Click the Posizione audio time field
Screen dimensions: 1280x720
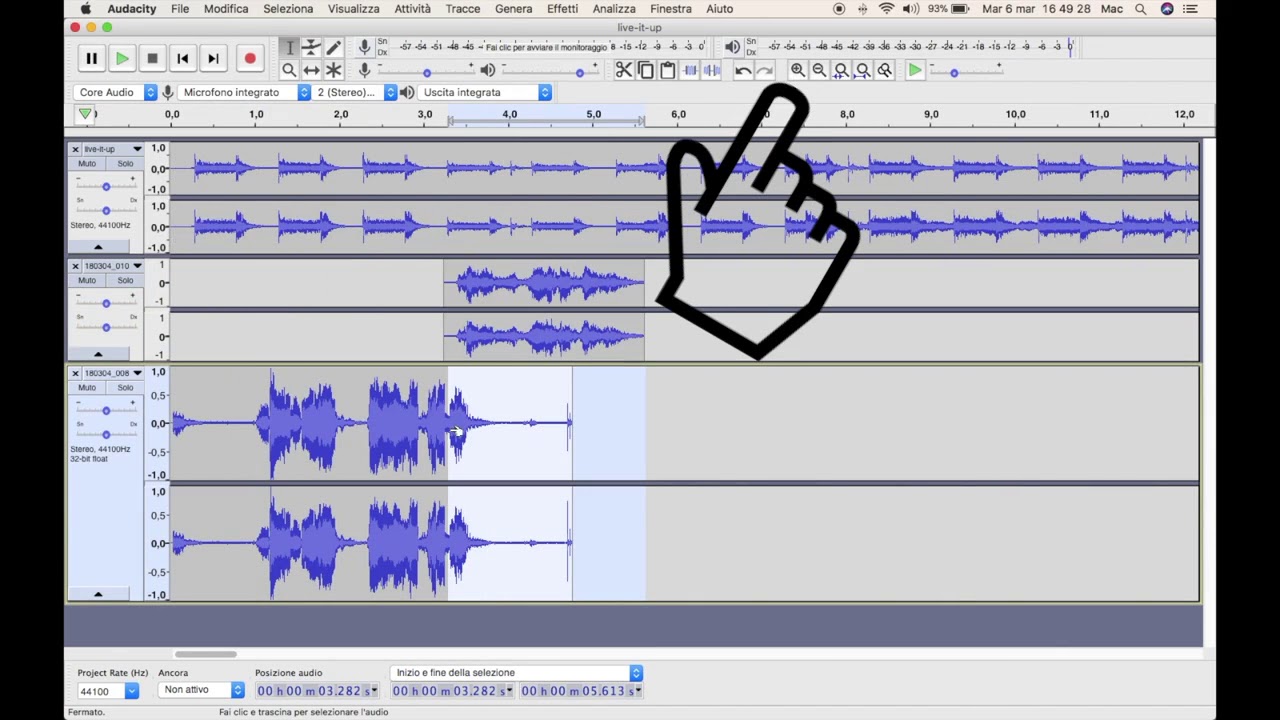pos(317,691)
